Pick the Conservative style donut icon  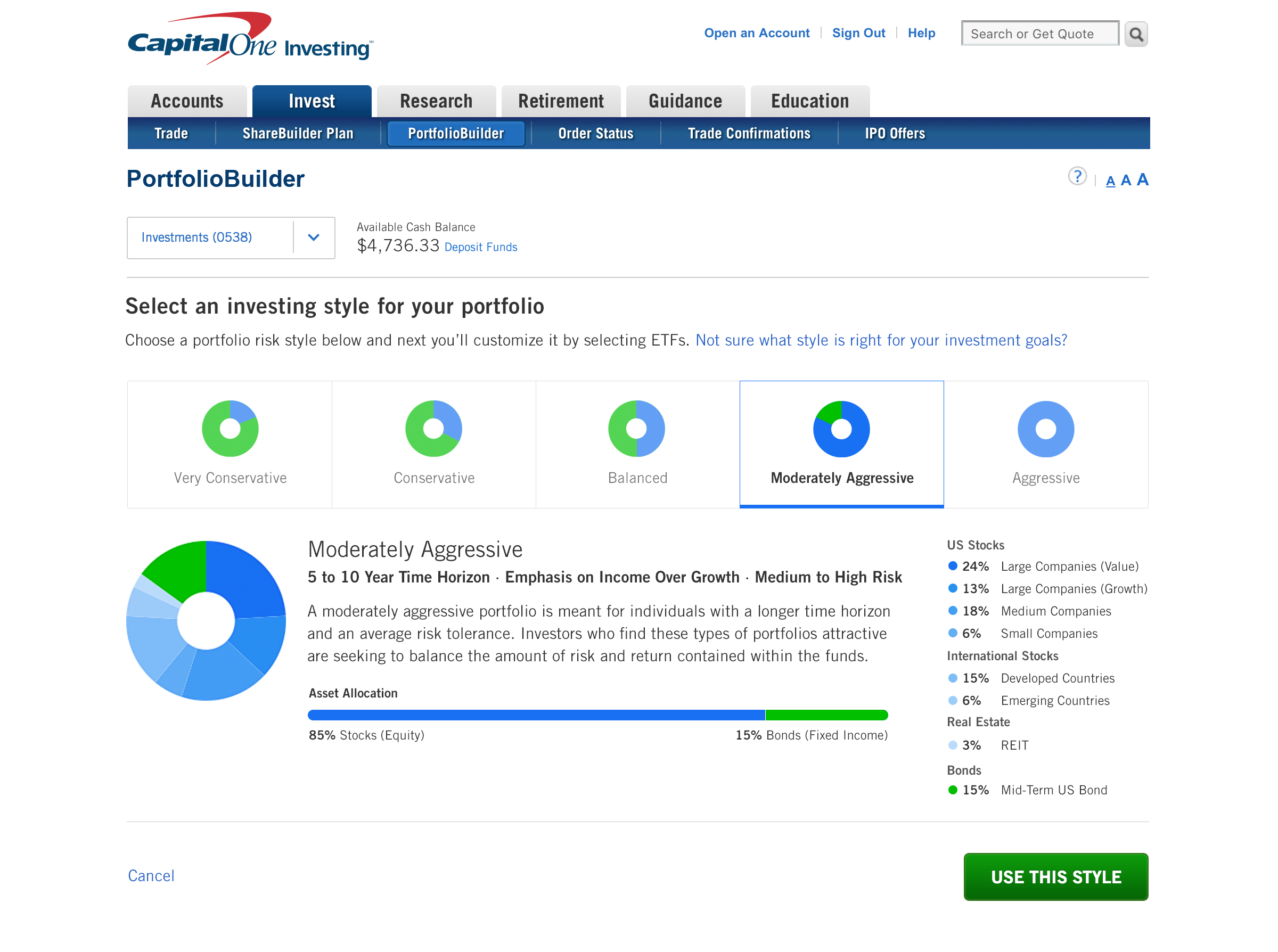[x=433, y=428]
